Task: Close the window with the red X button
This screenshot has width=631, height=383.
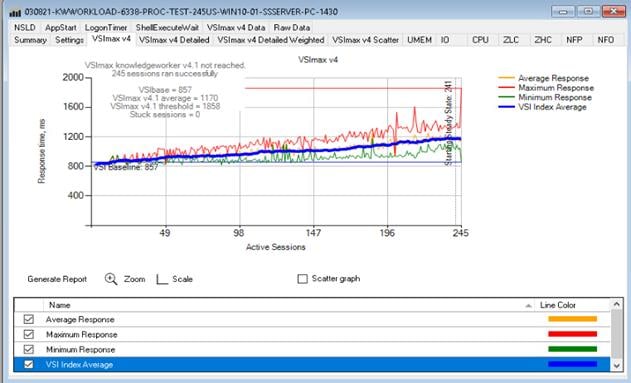Action: coord(614,11)
